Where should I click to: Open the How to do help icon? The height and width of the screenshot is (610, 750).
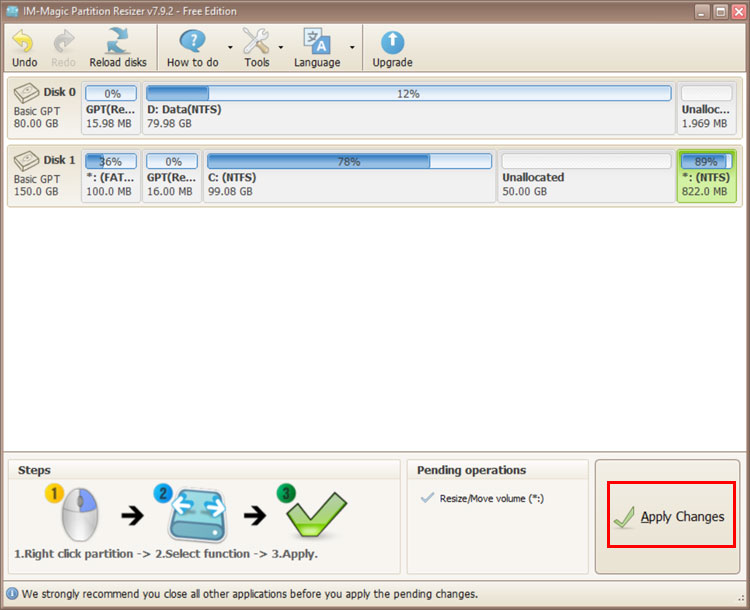pyautogui.click(x=193, y=42)
